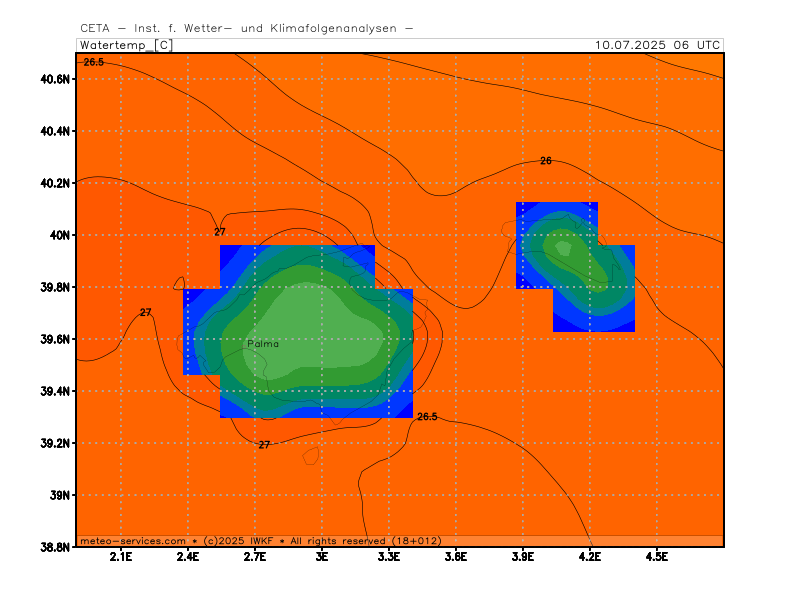Click the 40.2N latitude label
Screen dimensions: 800x600
55,183
